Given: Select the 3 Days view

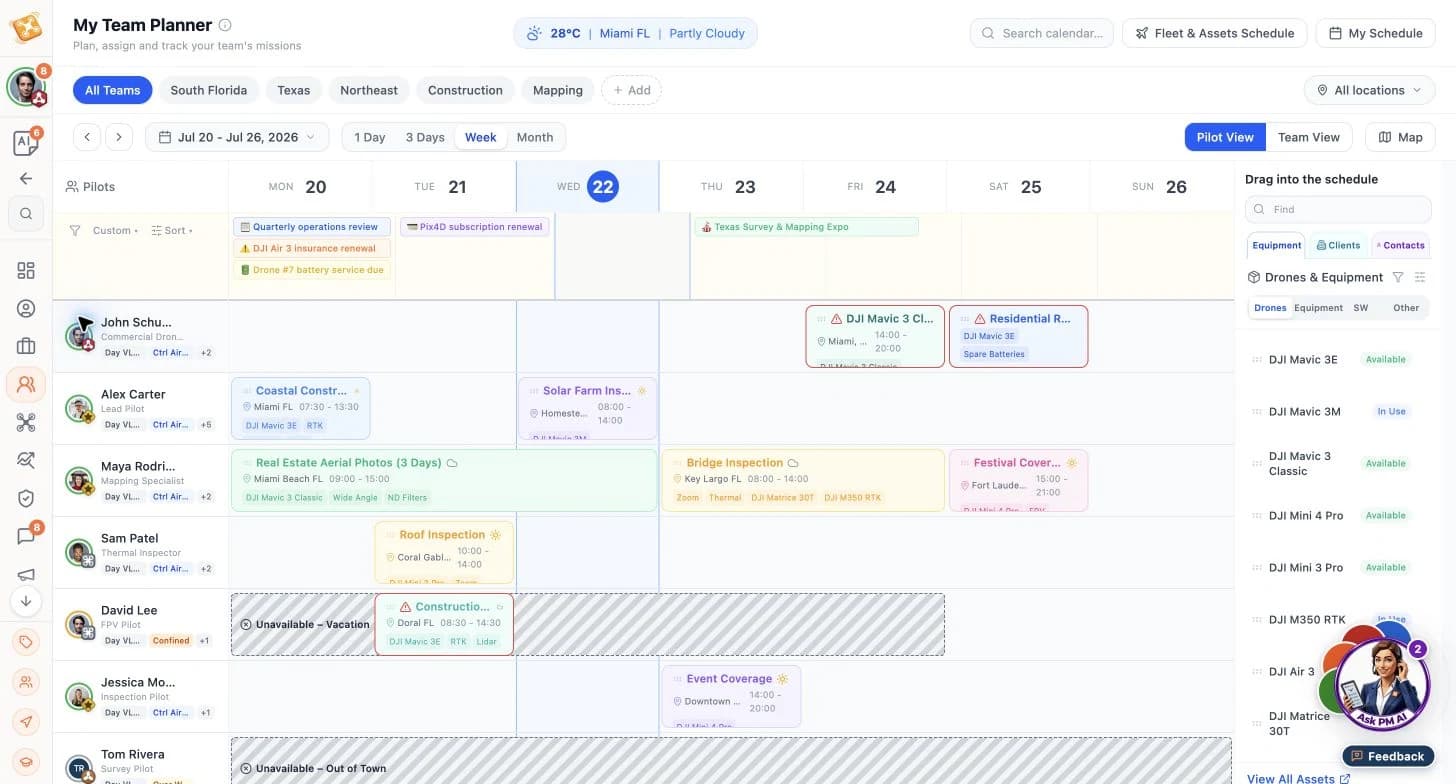Looking at the screenshot, I should coord(425,137).
